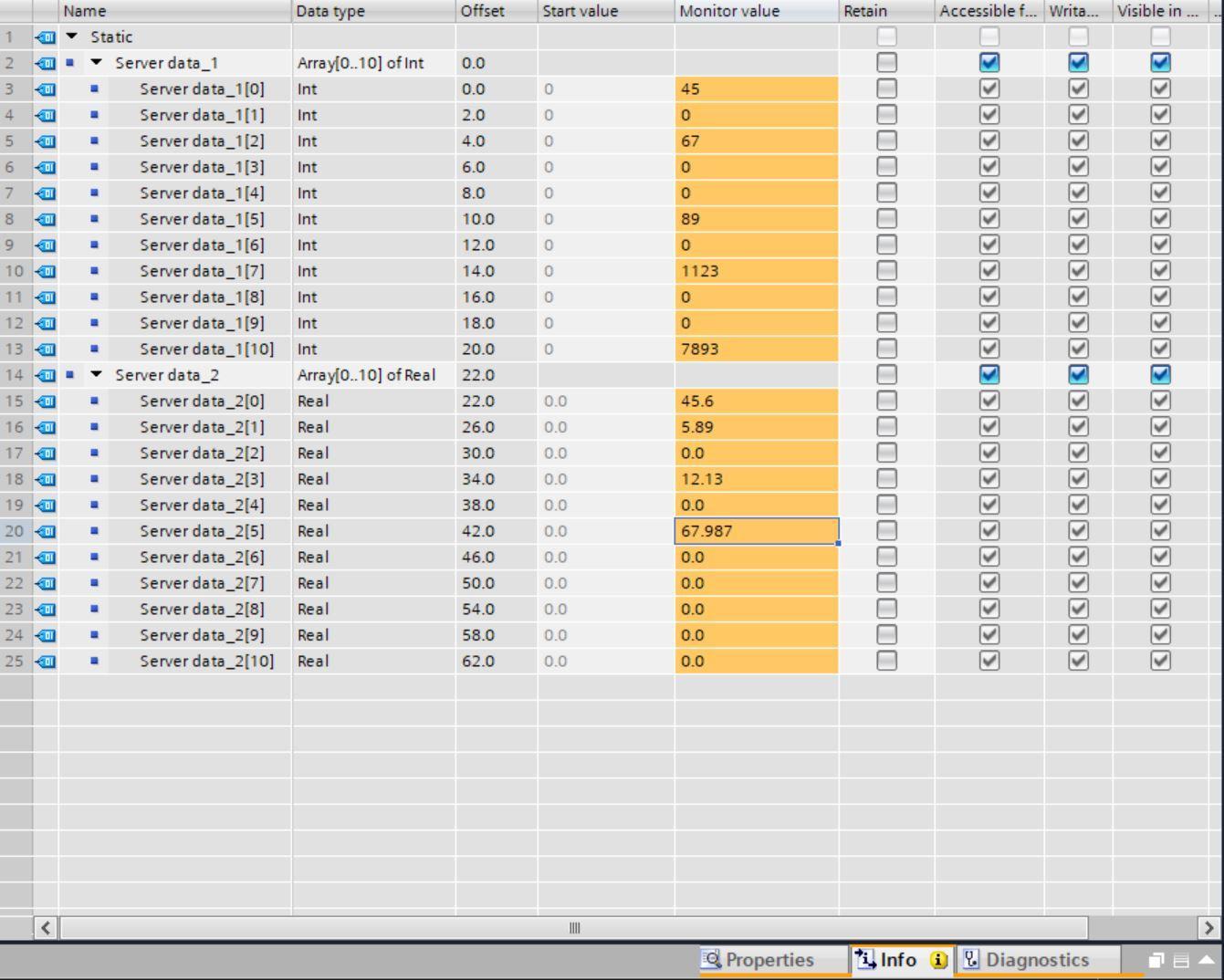
Task: Select monitor value 1123 cell
Action: [x=757, y=271]
